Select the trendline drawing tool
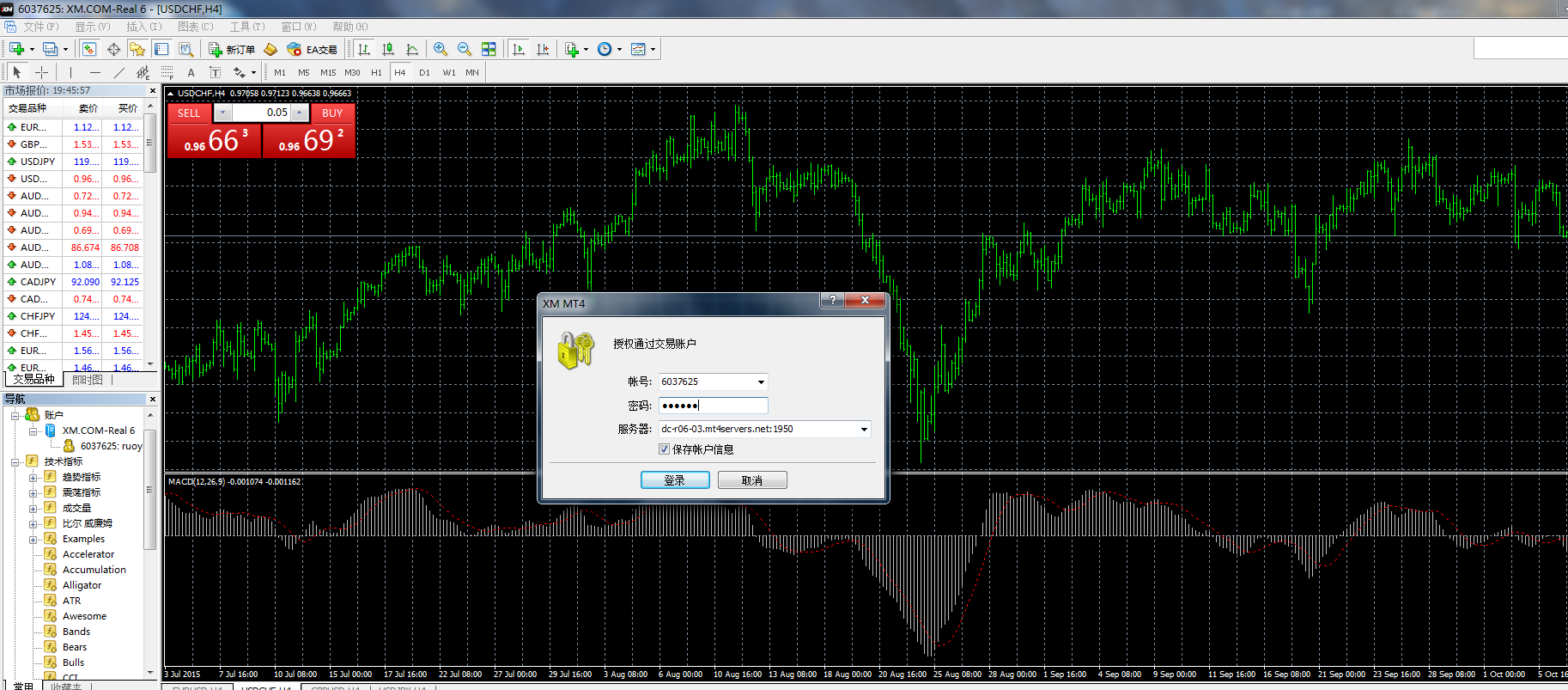1568x690 pixels. (119, 72)
